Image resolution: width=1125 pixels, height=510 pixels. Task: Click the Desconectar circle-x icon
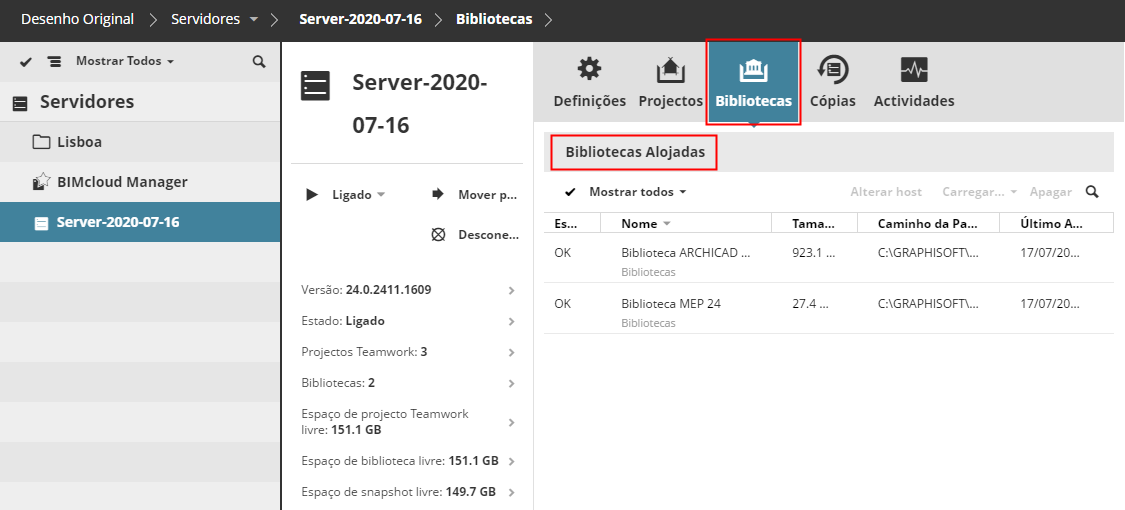(x=438, y=235)
